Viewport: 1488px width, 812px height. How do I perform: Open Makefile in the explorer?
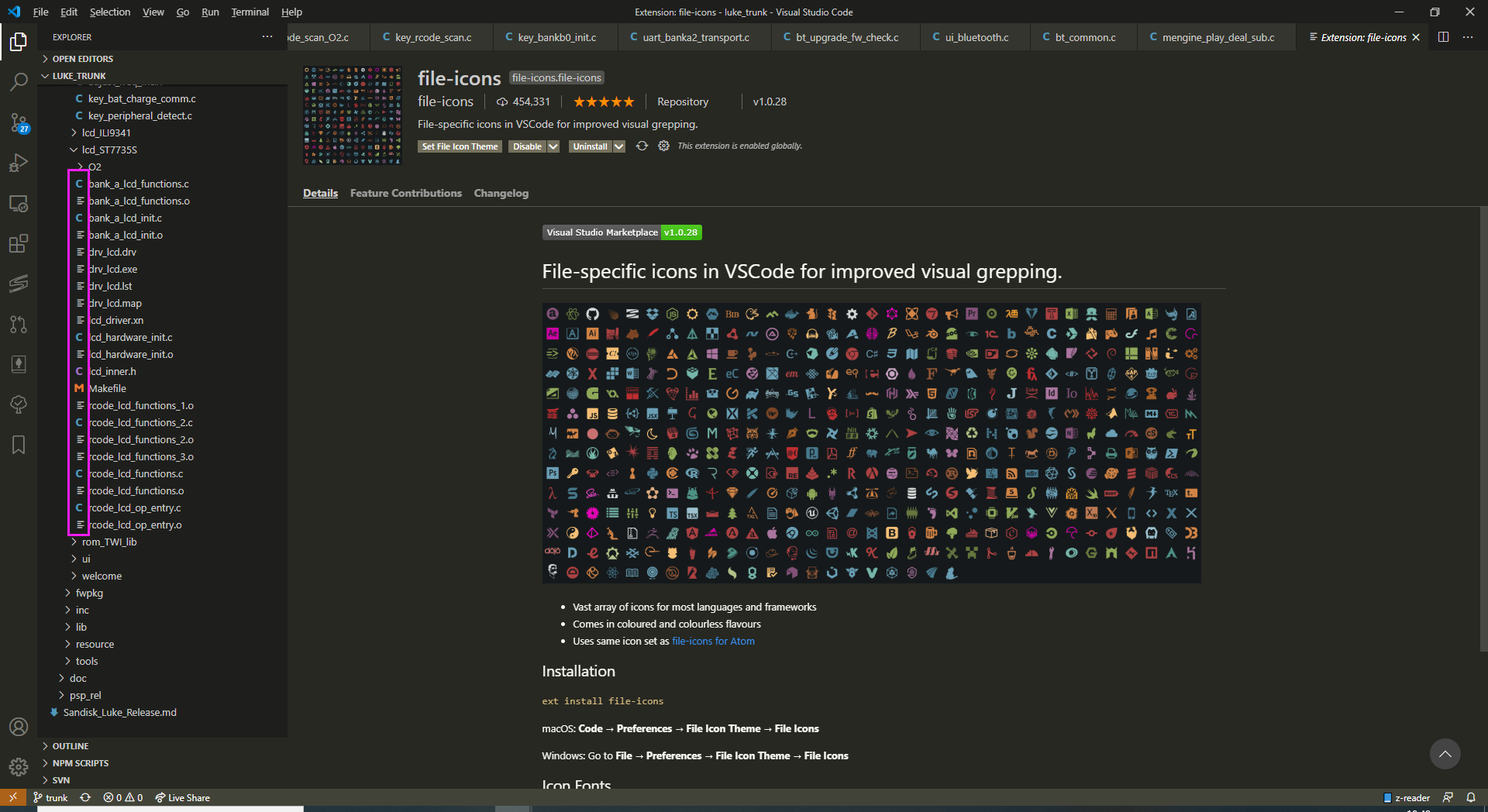[108, 388]
